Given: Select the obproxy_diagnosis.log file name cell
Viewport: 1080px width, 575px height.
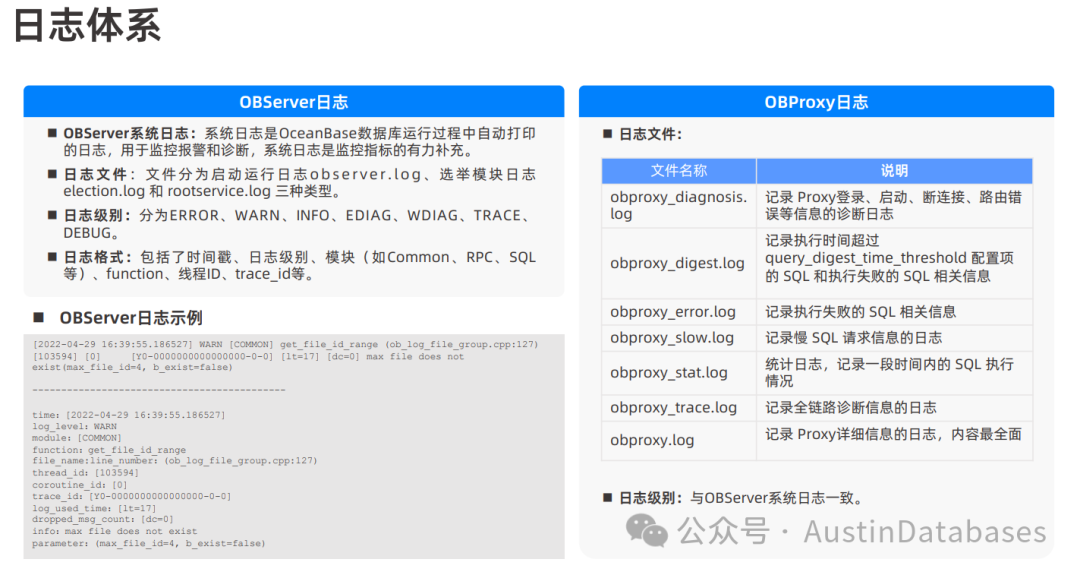Looking at the screenshot, I should tap(678, 205).
